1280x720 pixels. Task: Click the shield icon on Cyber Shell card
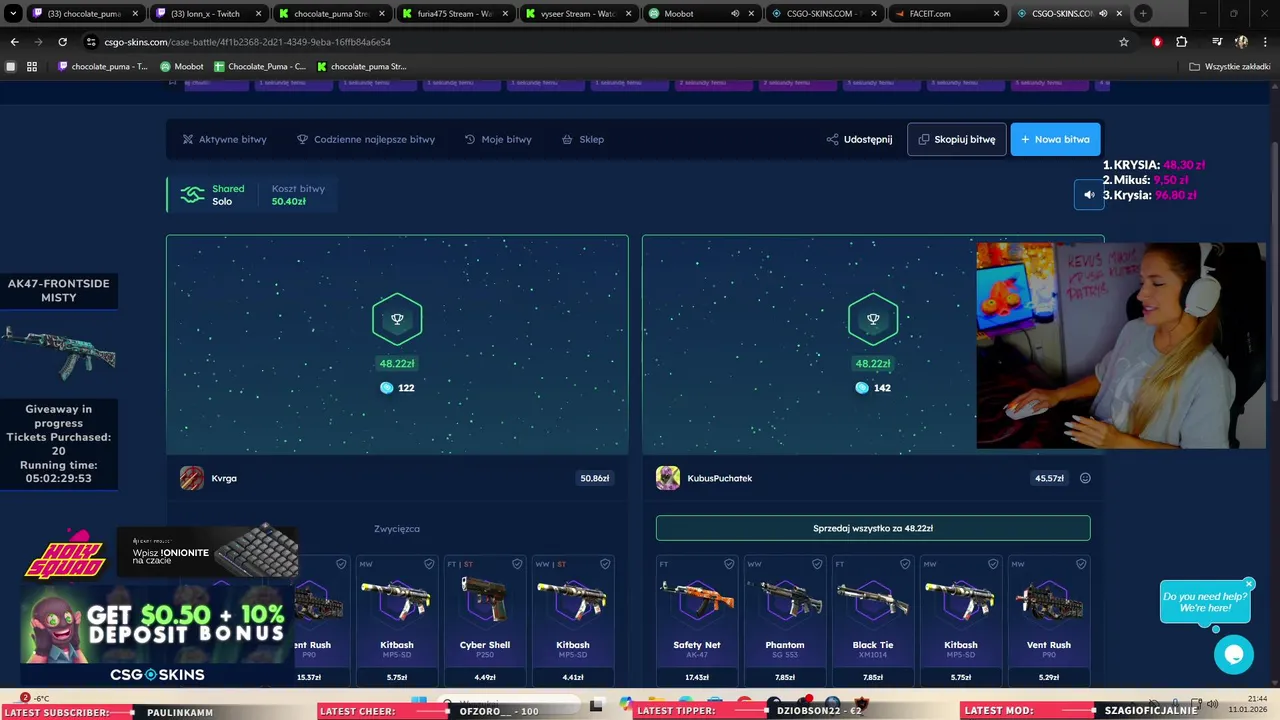tap(517, 564)
